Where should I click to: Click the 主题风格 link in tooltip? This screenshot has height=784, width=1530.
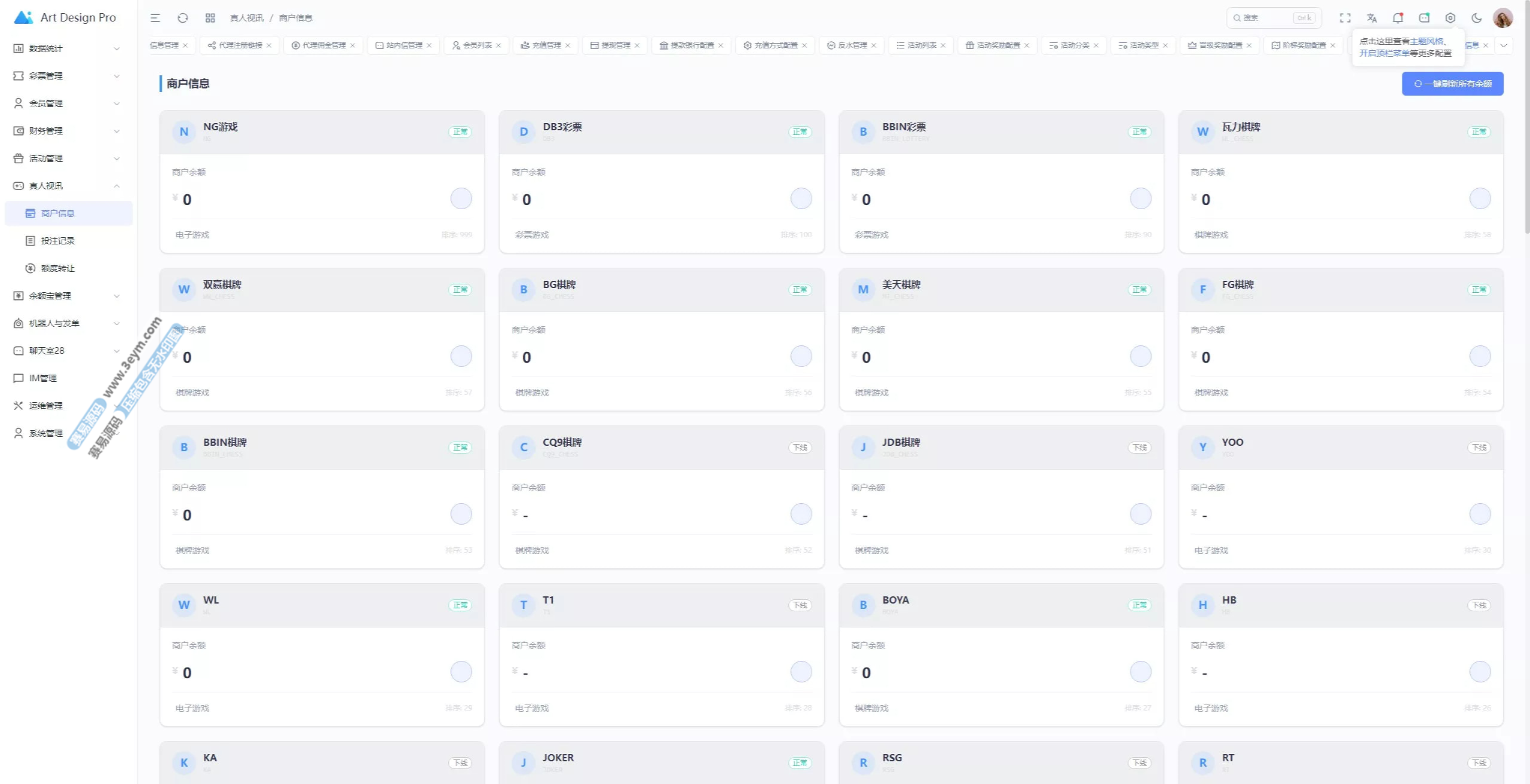pos(1426,41)
